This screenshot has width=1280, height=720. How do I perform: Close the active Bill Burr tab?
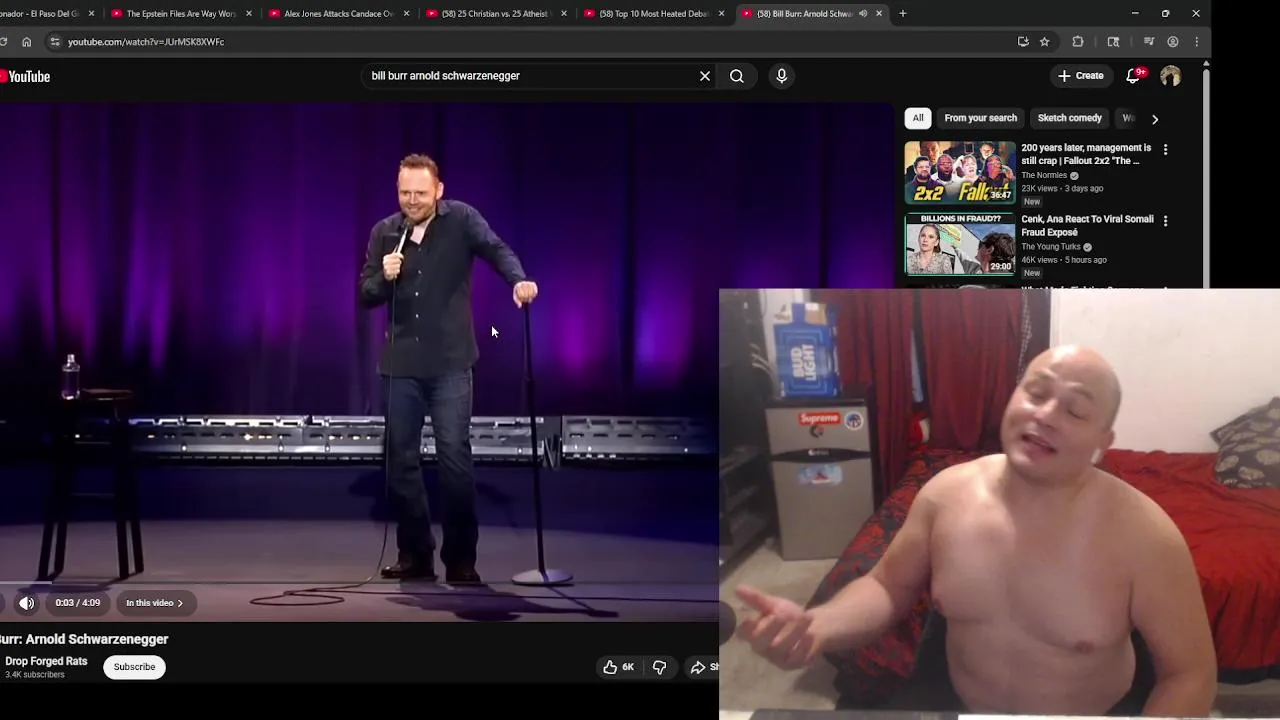tap(879, 14)
